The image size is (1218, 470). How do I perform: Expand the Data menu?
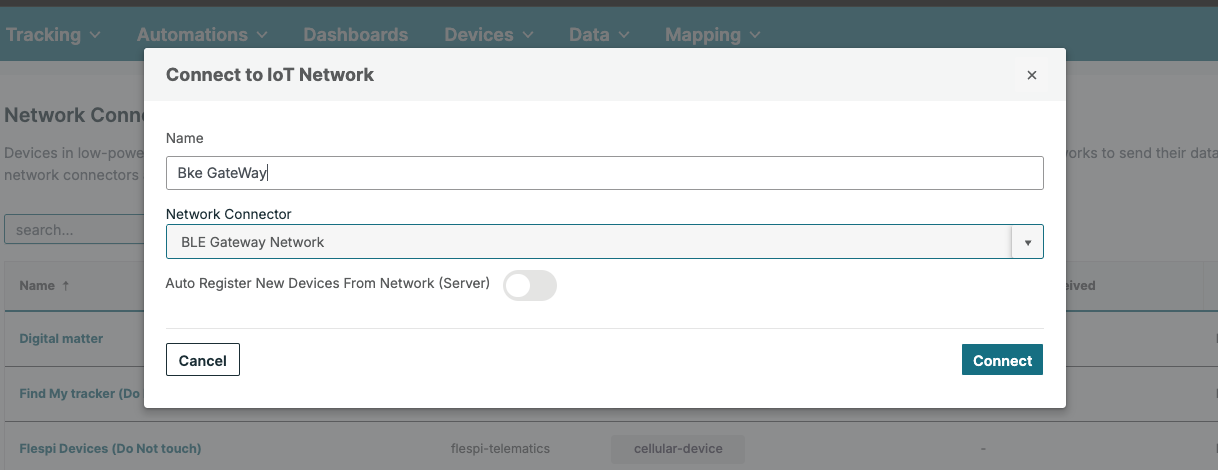(599, 35)
